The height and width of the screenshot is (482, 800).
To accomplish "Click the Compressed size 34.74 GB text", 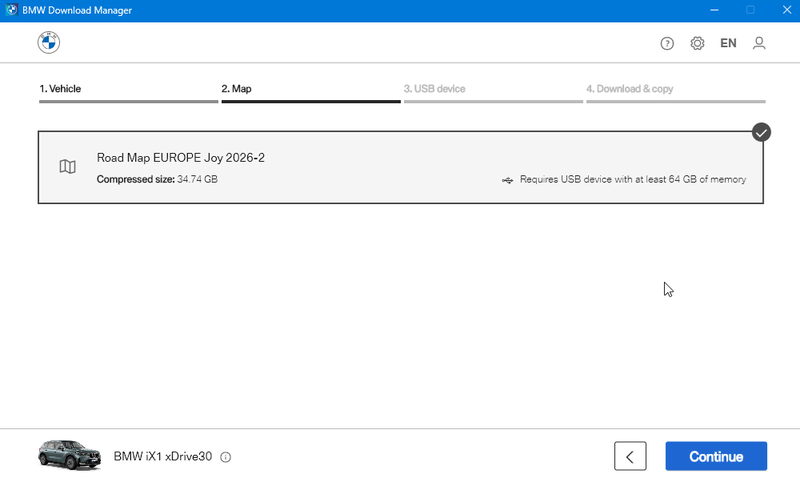I will click(157, 179).
